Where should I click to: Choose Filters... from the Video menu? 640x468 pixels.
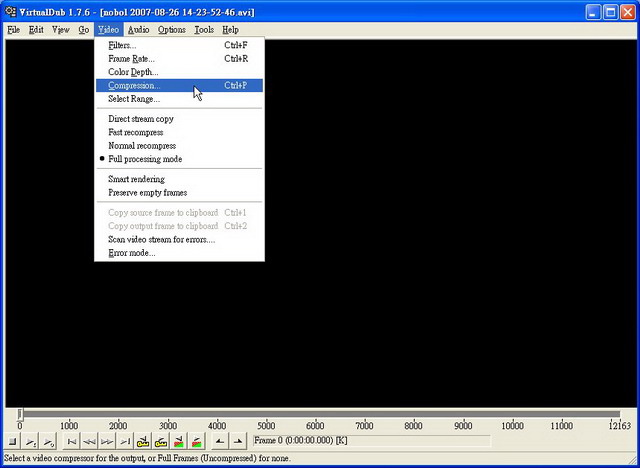tap(179, 45)
